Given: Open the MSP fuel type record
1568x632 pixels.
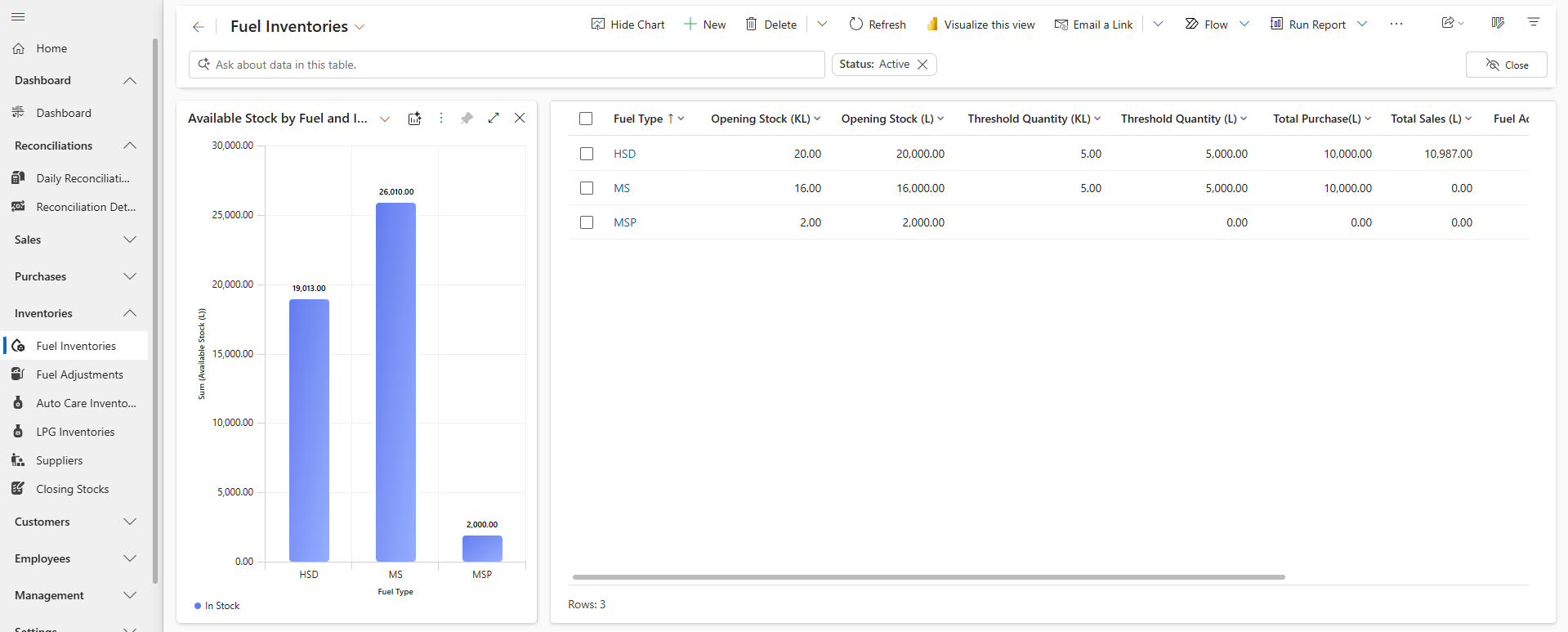Looking at the screenshot, I should 624,222.
